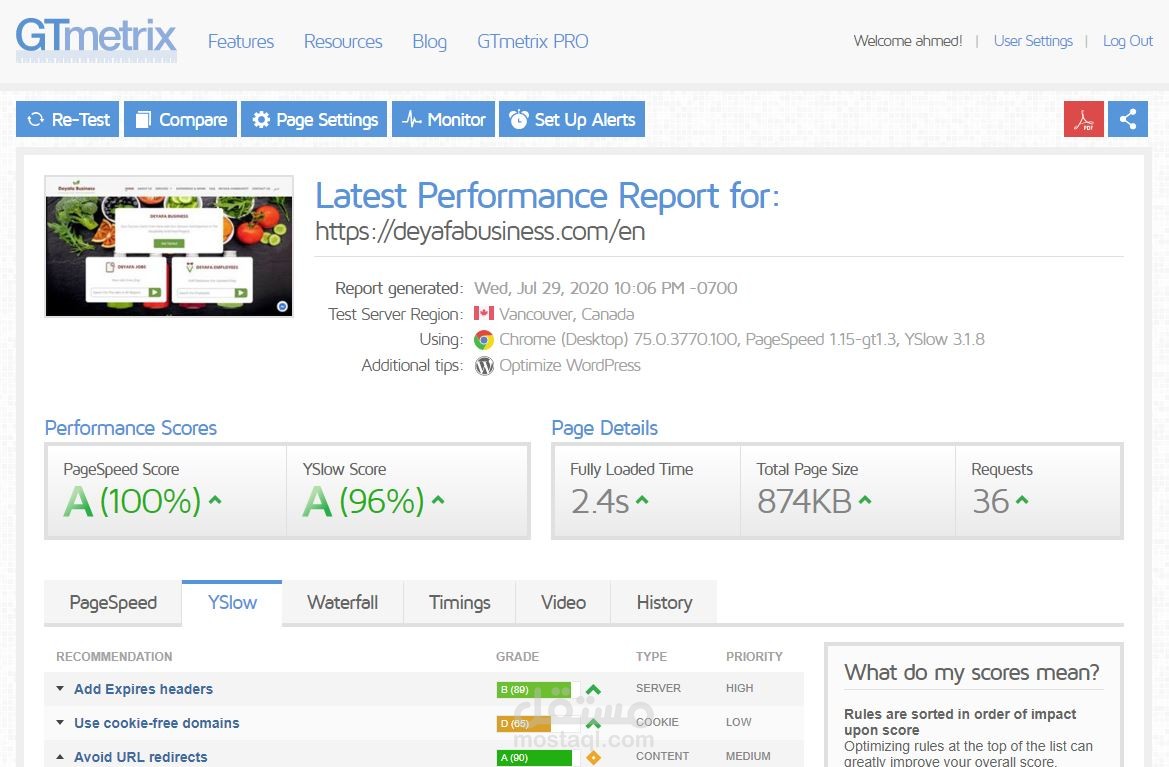Click the A (96%) YSlow score

(364, 501)
